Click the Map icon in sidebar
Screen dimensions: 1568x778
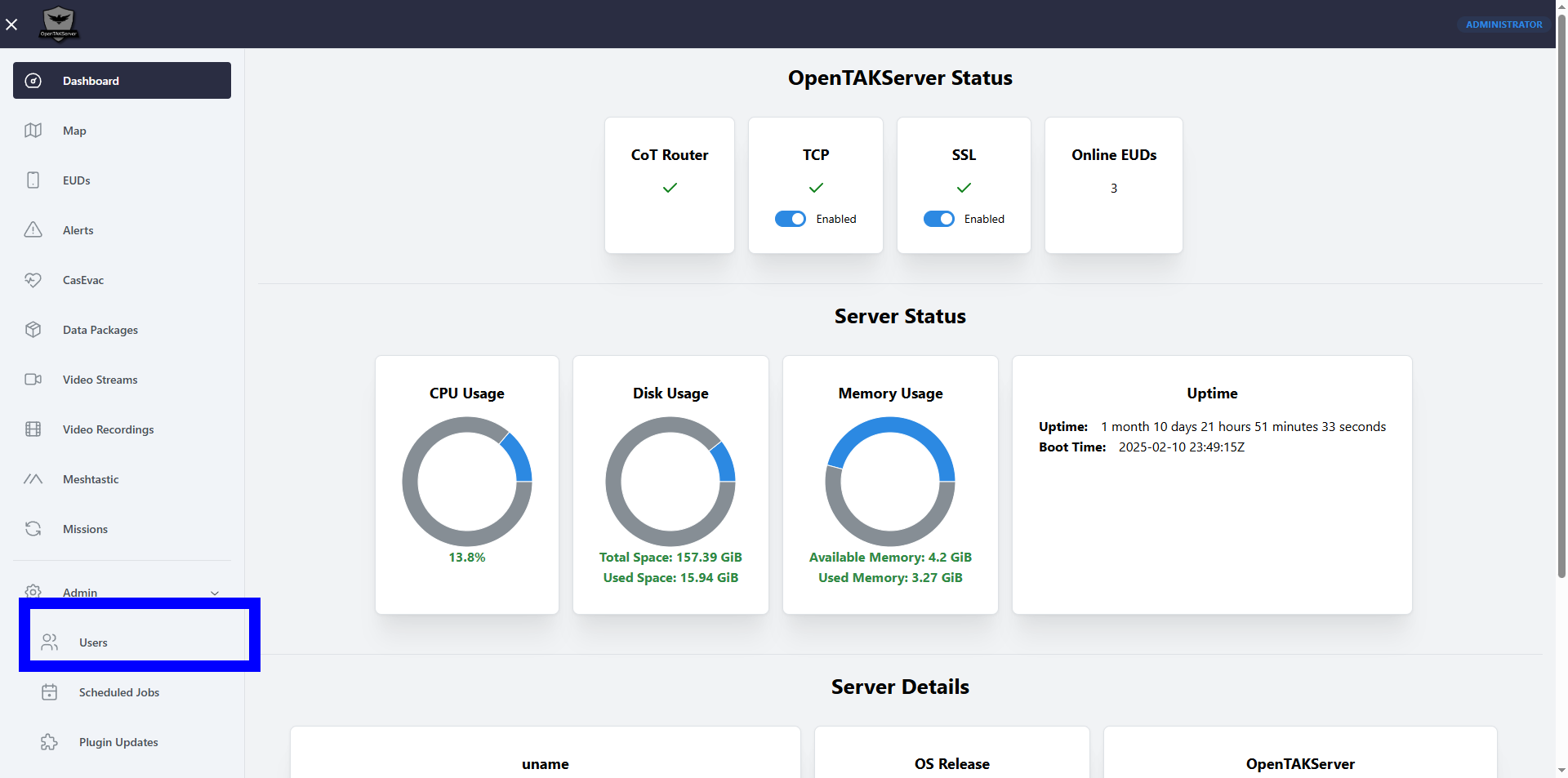point(33,131)
